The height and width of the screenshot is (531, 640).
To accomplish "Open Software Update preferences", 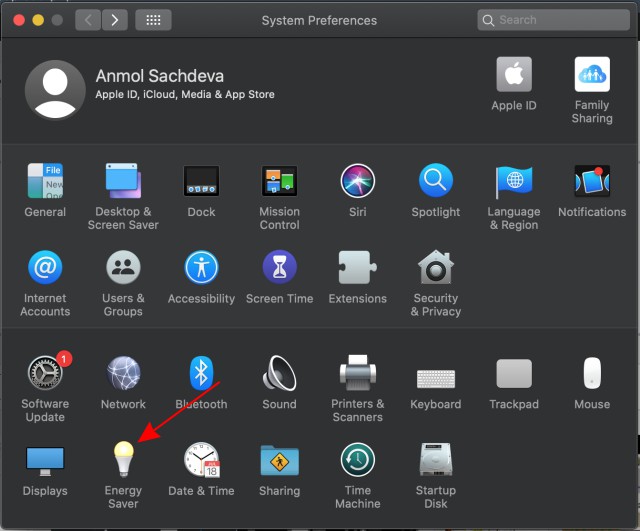I will click(x=45, y=373).
